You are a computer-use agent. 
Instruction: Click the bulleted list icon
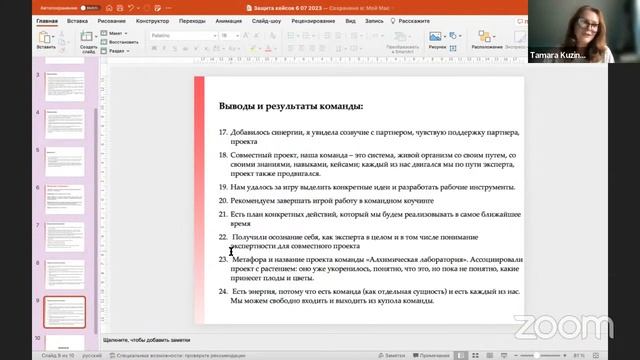pos(291,36)
